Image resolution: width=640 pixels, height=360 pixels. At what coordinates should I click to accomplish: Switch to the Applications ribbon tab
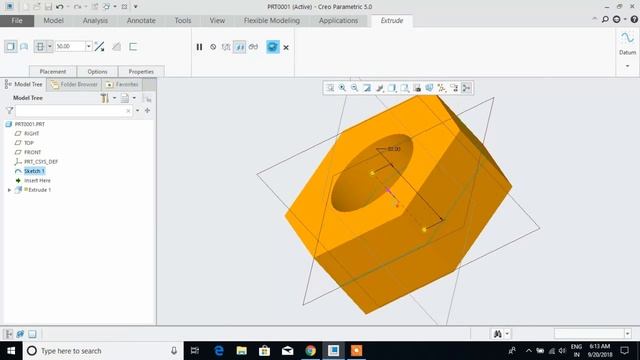coord(338,20)
